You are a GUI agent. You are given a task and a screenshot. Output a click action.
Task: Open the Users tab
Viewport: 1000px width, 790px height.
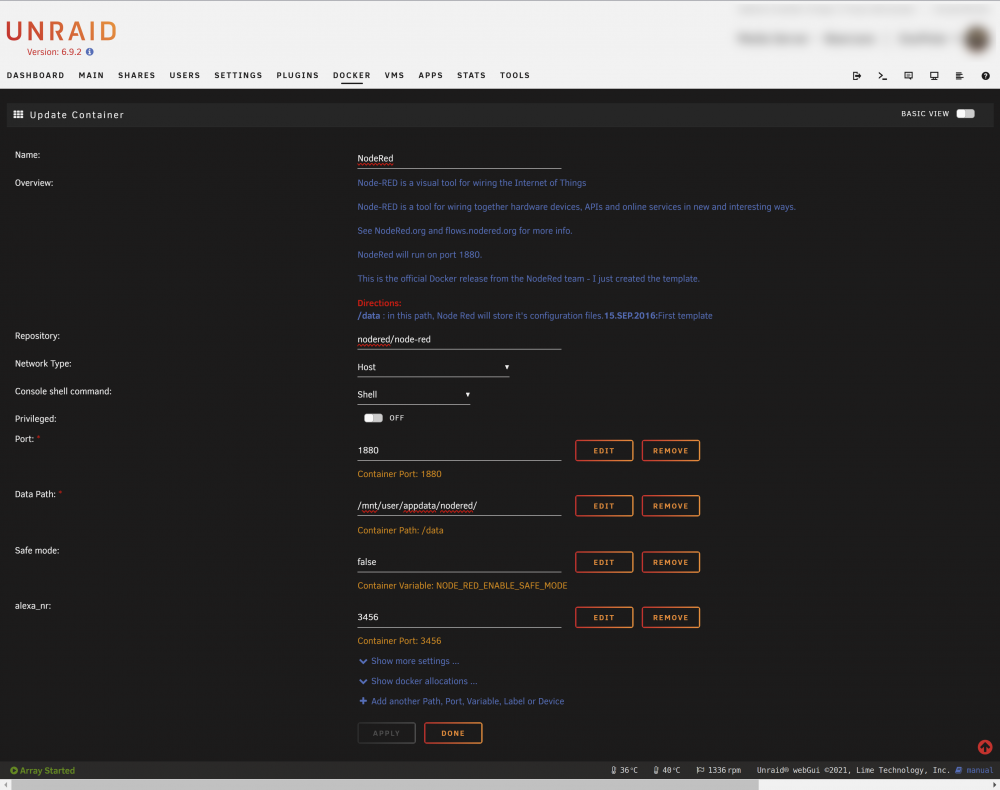coord(185,75)
